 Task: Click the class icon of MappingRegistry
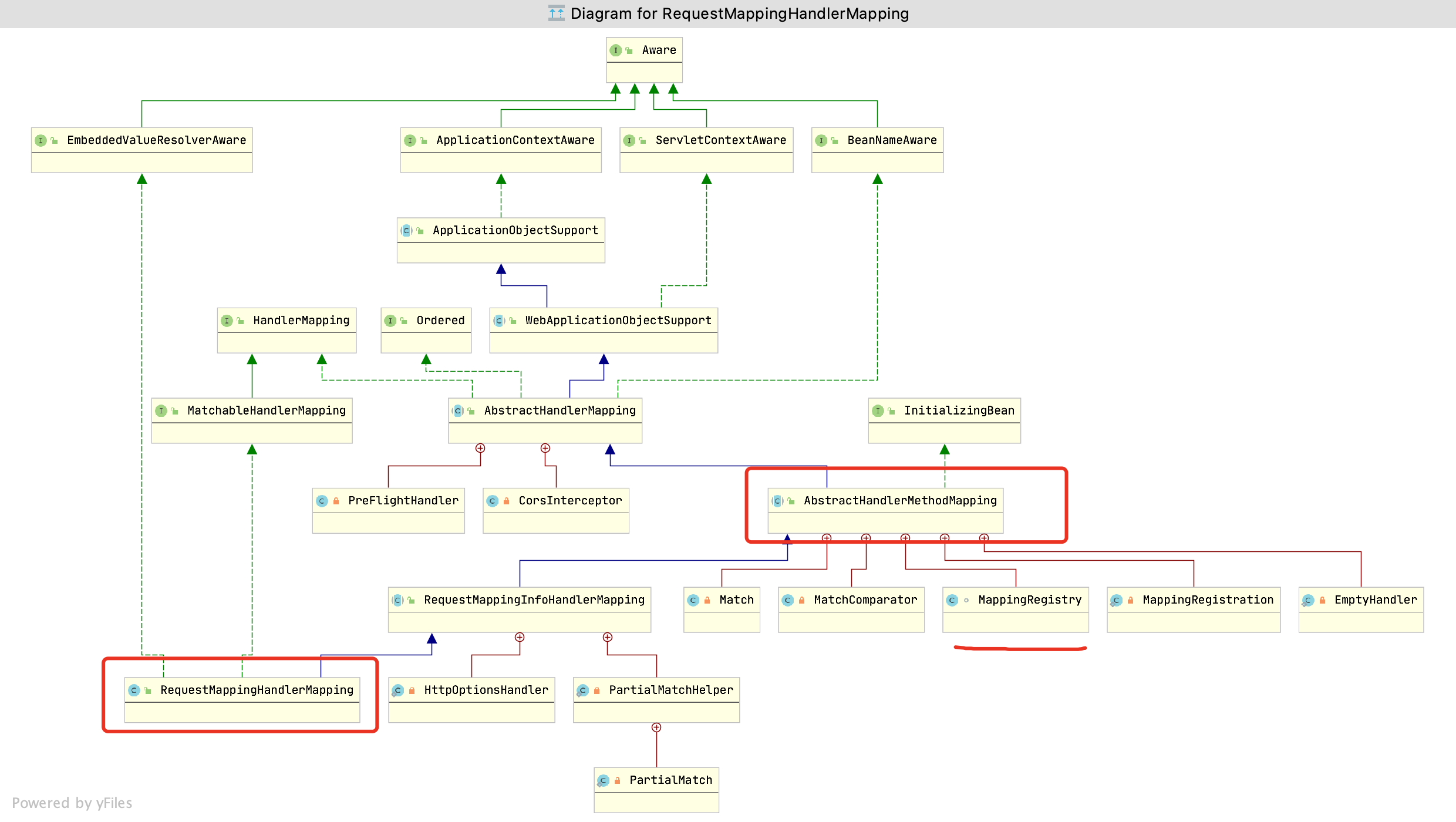952,600
